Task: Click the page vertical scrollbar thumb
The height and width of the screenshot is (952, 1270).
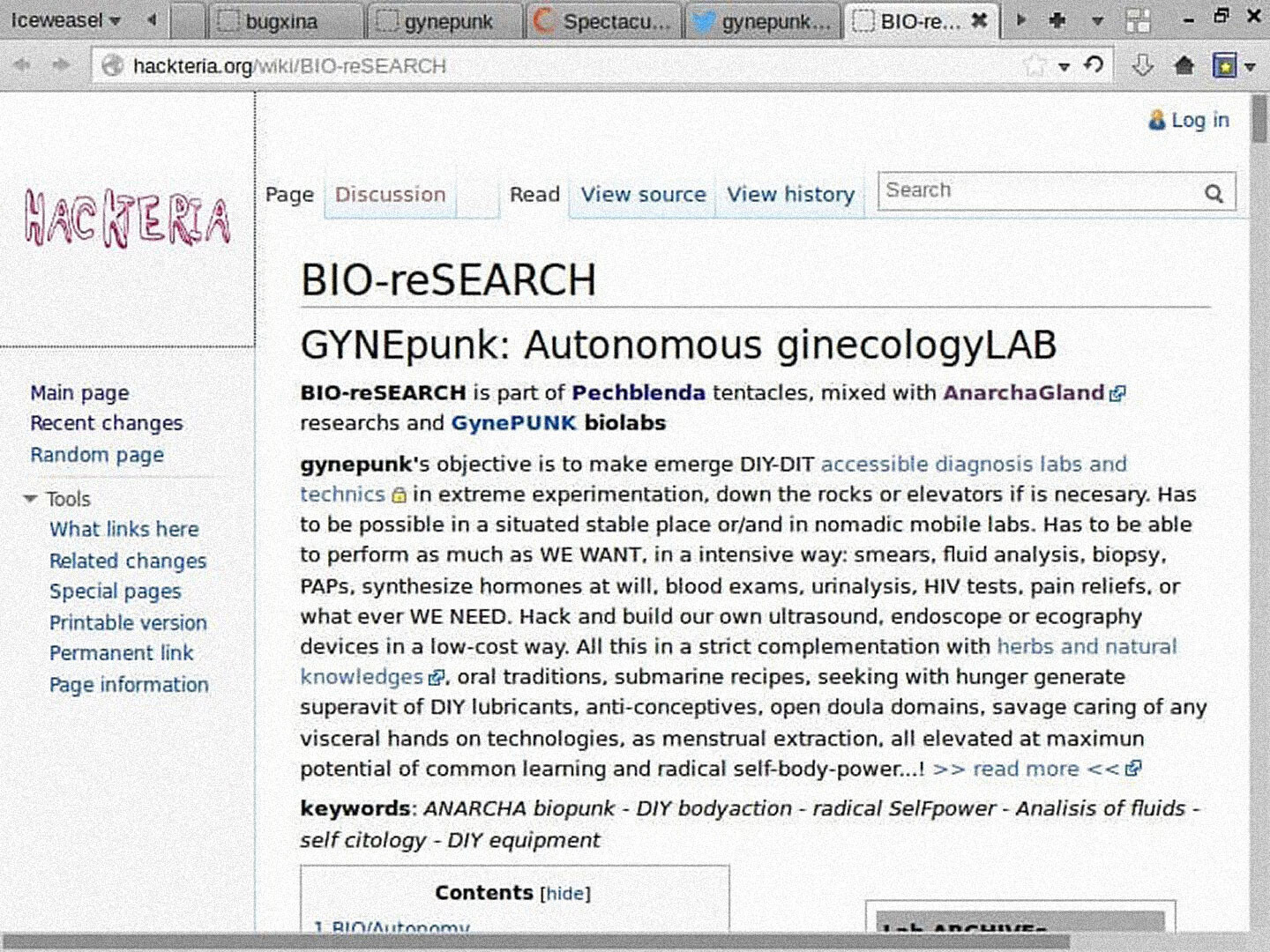Action: click(1259, 118)
